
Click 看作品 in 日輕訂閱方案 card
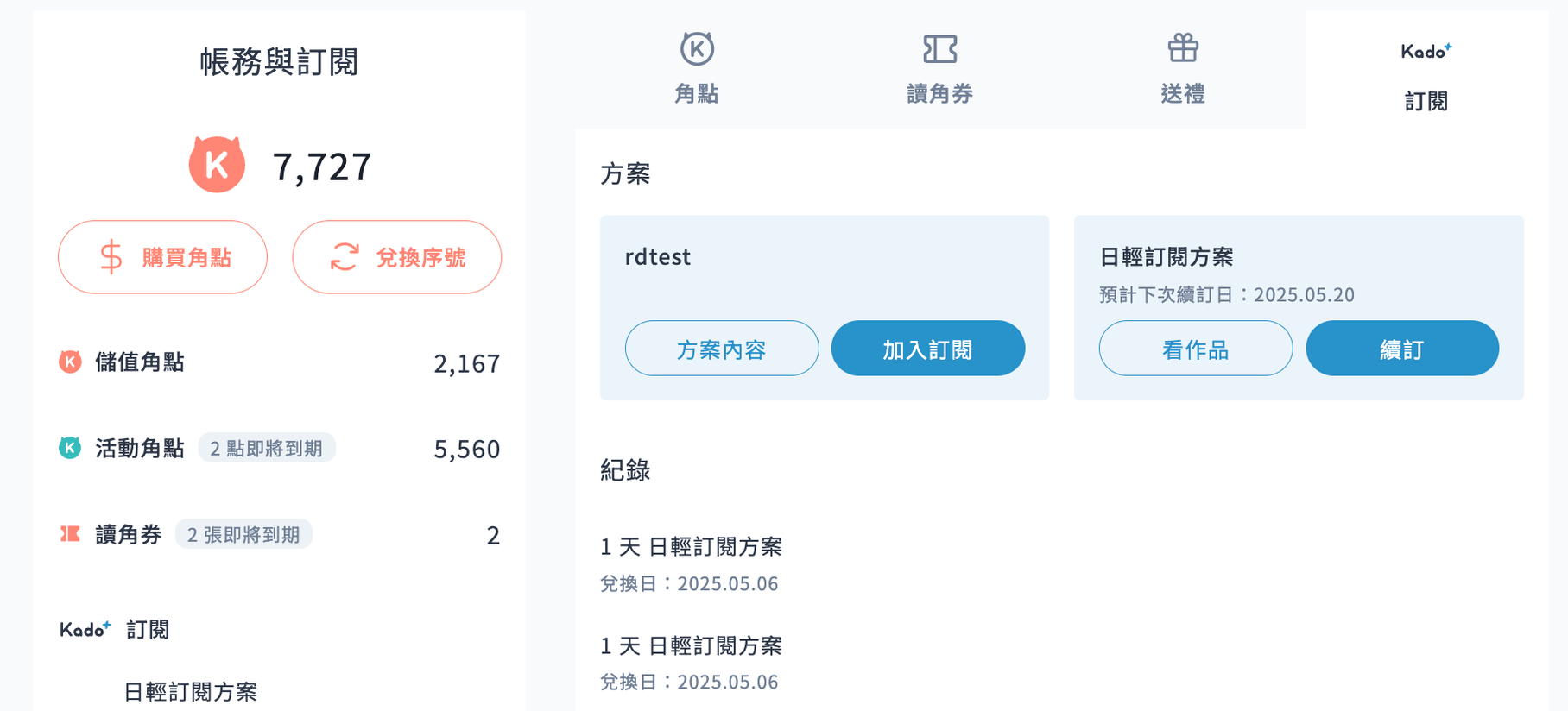[x=1196, y=349]
